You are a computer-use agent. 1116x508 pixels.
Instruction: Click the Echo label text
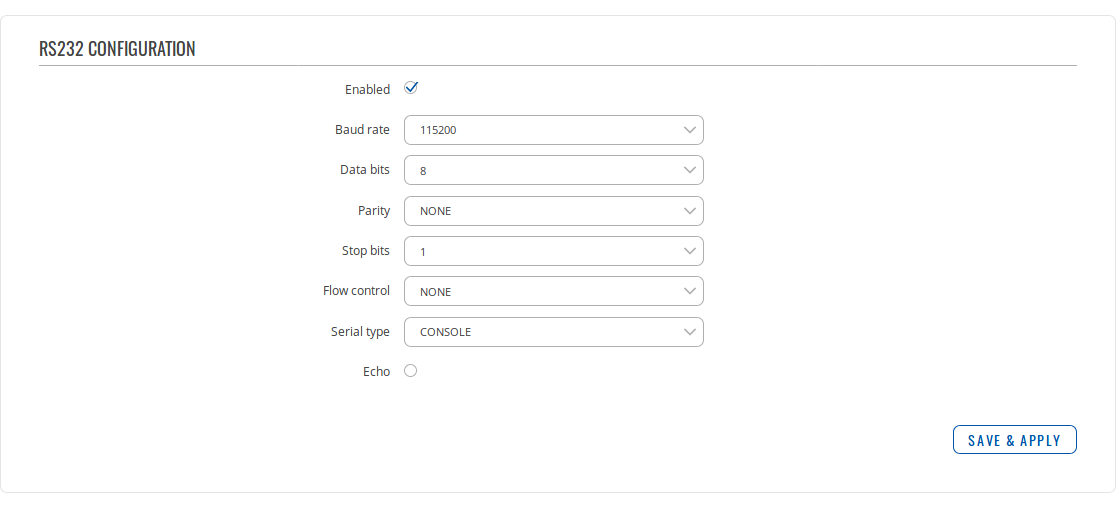click(x=376, y=372)
